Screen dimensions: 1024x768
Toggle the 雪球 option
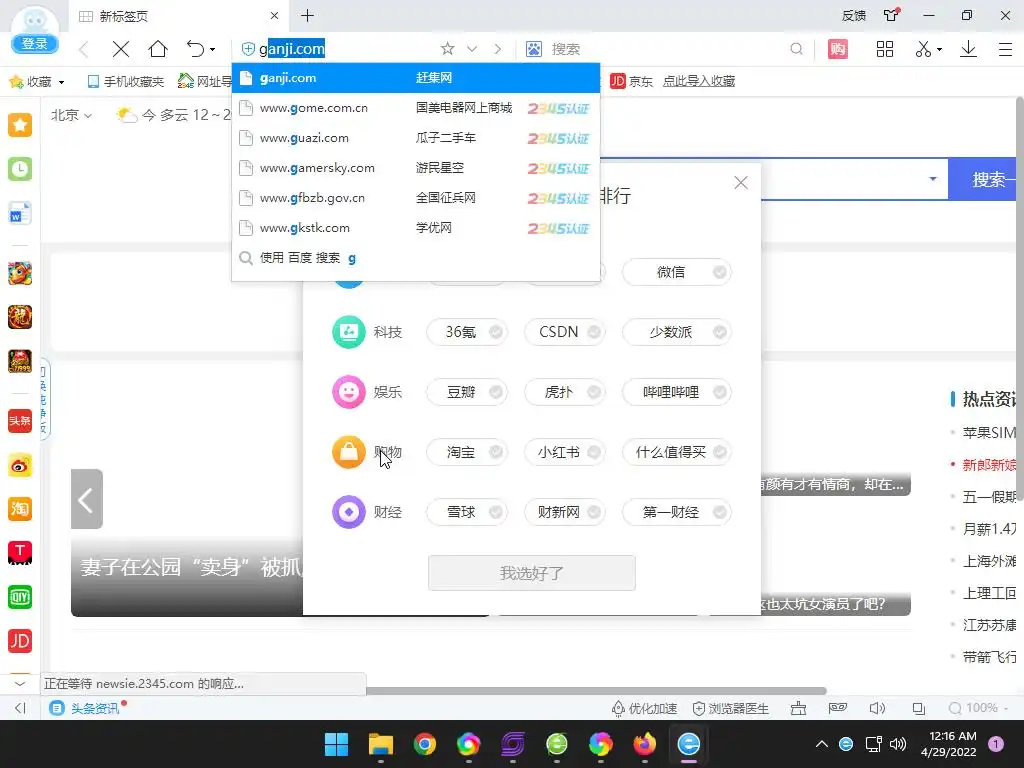pos(467,513)
